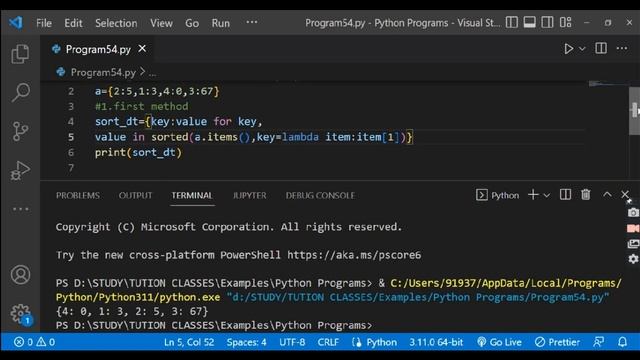Click the video record overlay icon
640x360 pixels.
pyautogui.click(x=633, y=228)
